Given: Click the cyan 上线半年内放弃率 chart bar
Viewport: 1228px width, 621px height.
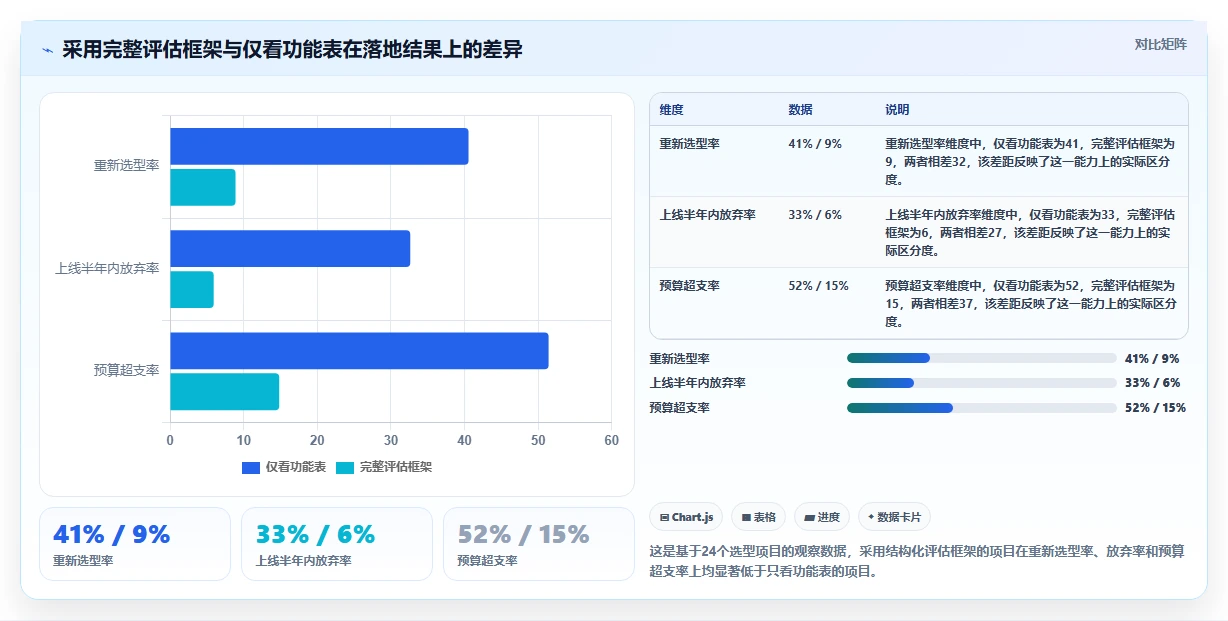Looking at the screenshot, I should [192, 289].
